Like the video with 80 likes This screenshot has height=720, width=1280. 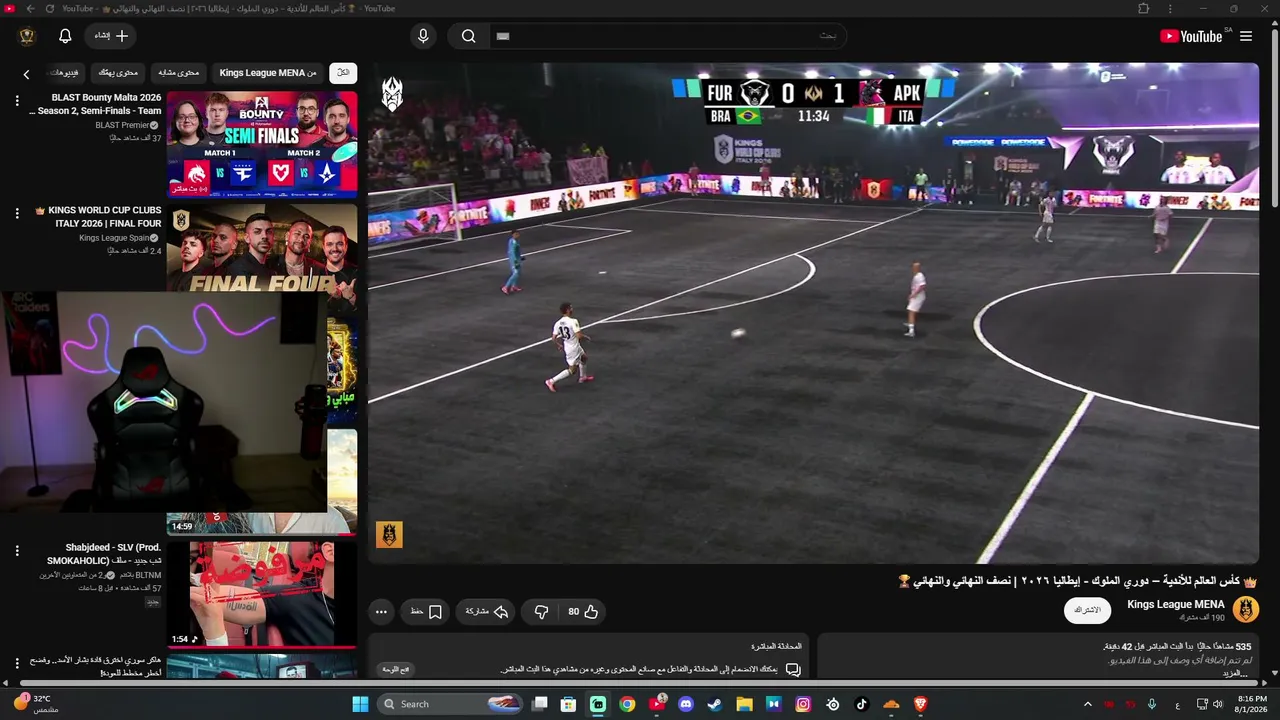583,611
